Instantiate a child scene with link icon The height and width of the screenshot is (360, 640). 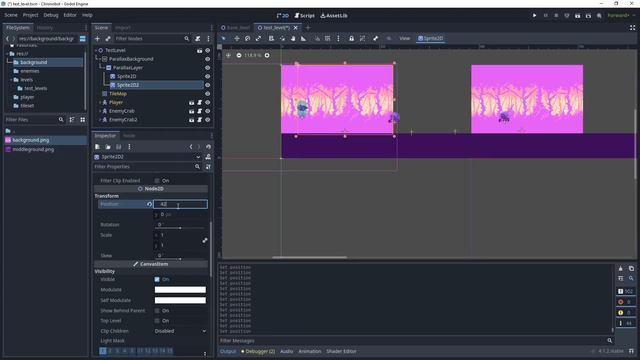pos(108,38)
